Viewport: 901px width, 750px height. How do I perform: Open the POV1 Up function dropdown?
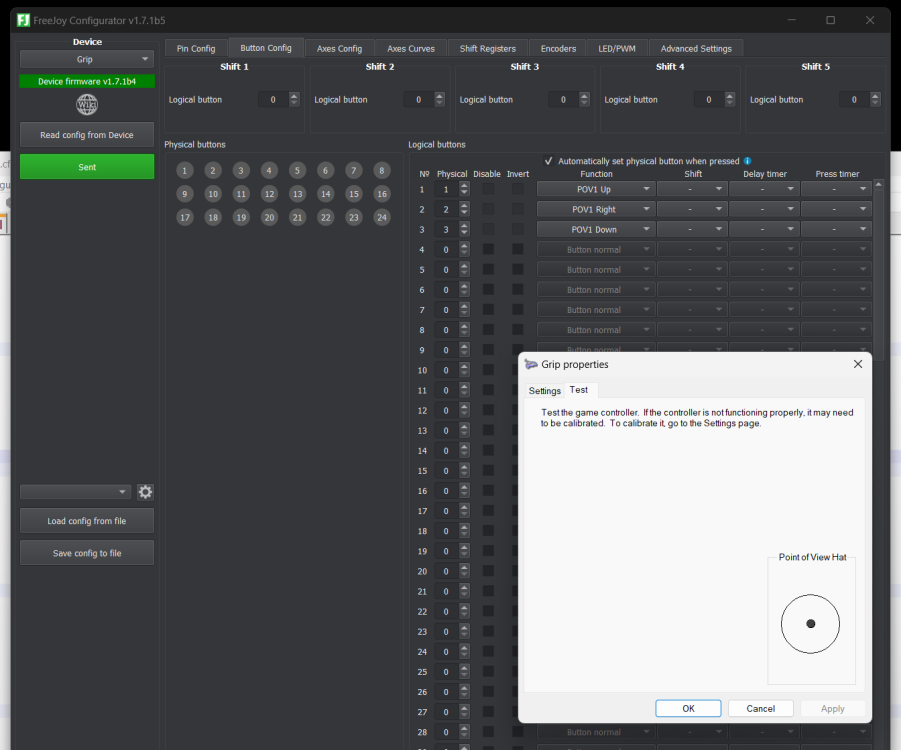point(596,189)
